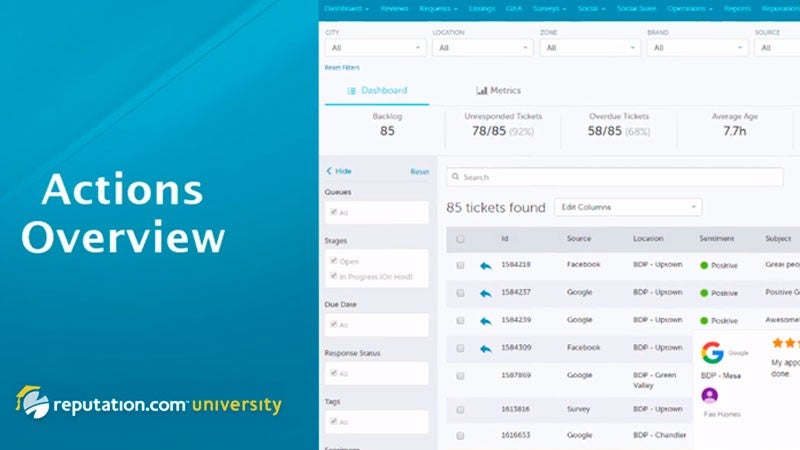The height and width of the screenshot is (450, 800).
Task: Select checkbox for ticket 1613816
Action: click(460, 410)
